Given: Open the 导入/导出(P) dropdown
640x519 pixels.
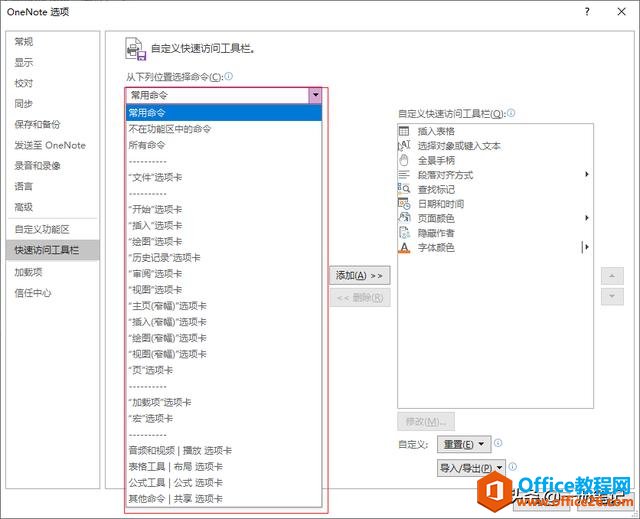Looking at the screenshot, I should [471, 468].
